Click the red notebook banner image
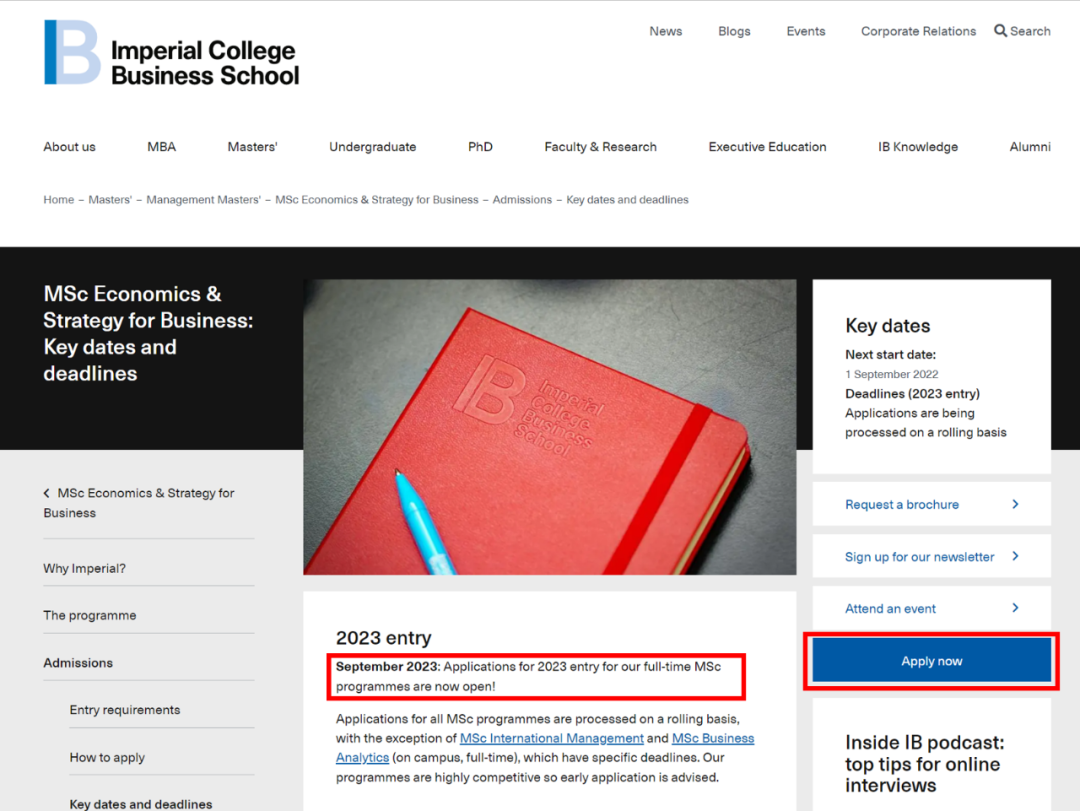 549,427
